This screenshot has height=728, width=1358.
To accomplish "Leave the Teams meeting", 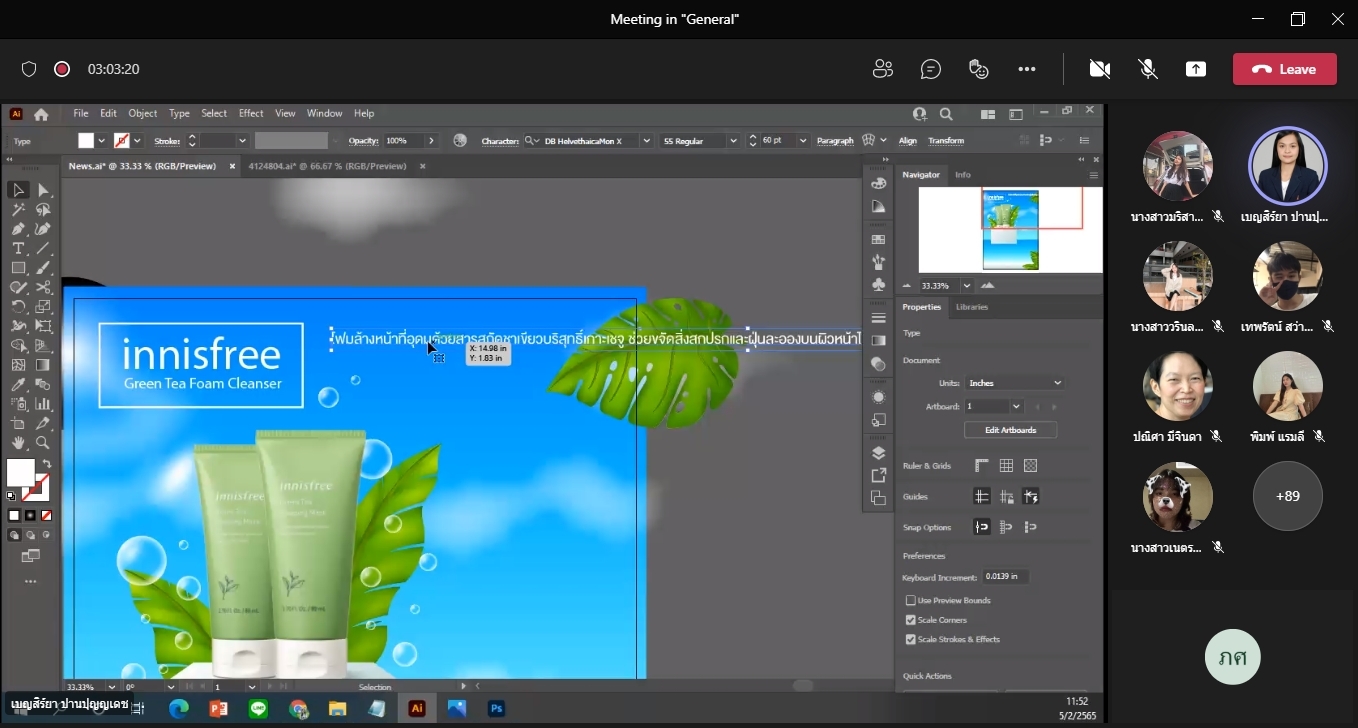I will (x=1284, y=69).
